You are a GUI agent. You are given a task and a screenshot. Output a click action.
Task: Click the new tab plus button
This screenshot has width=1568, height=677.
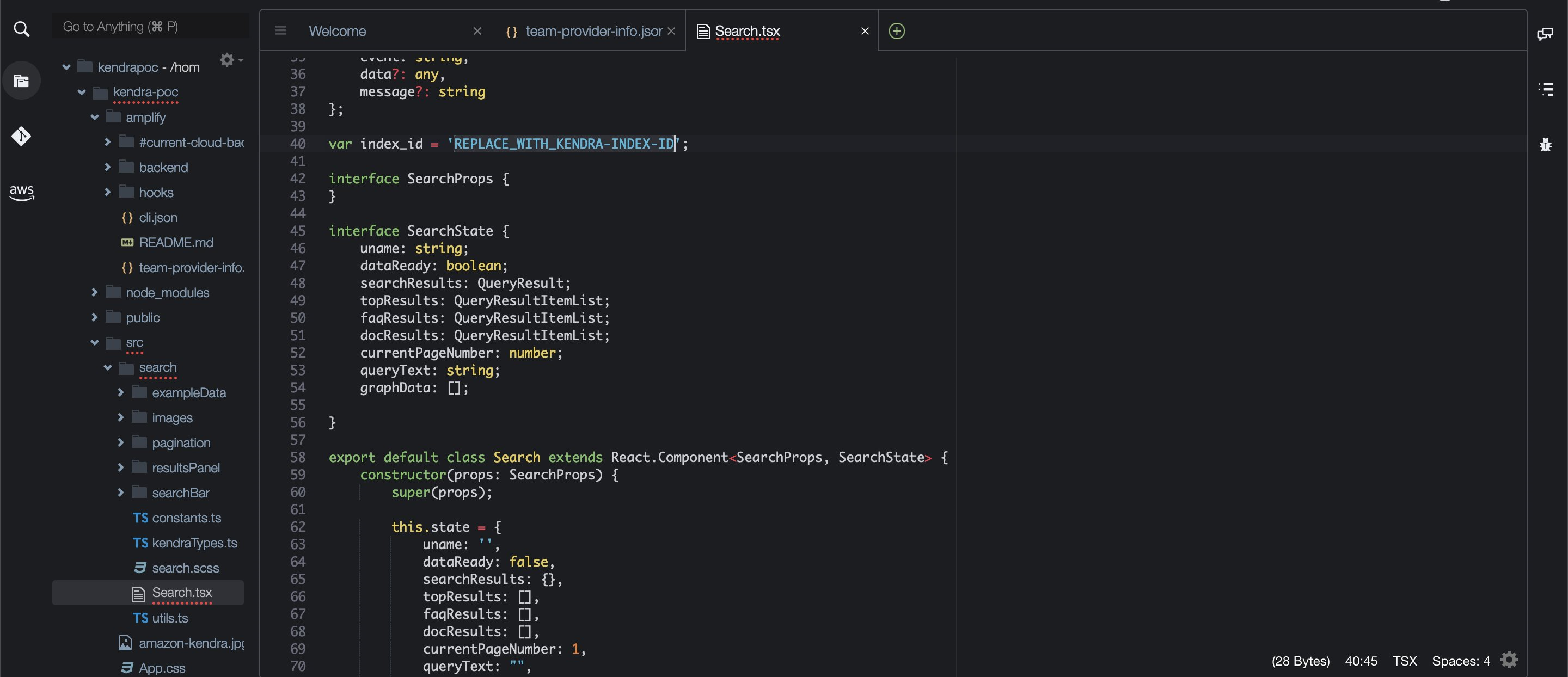[897, 31]
